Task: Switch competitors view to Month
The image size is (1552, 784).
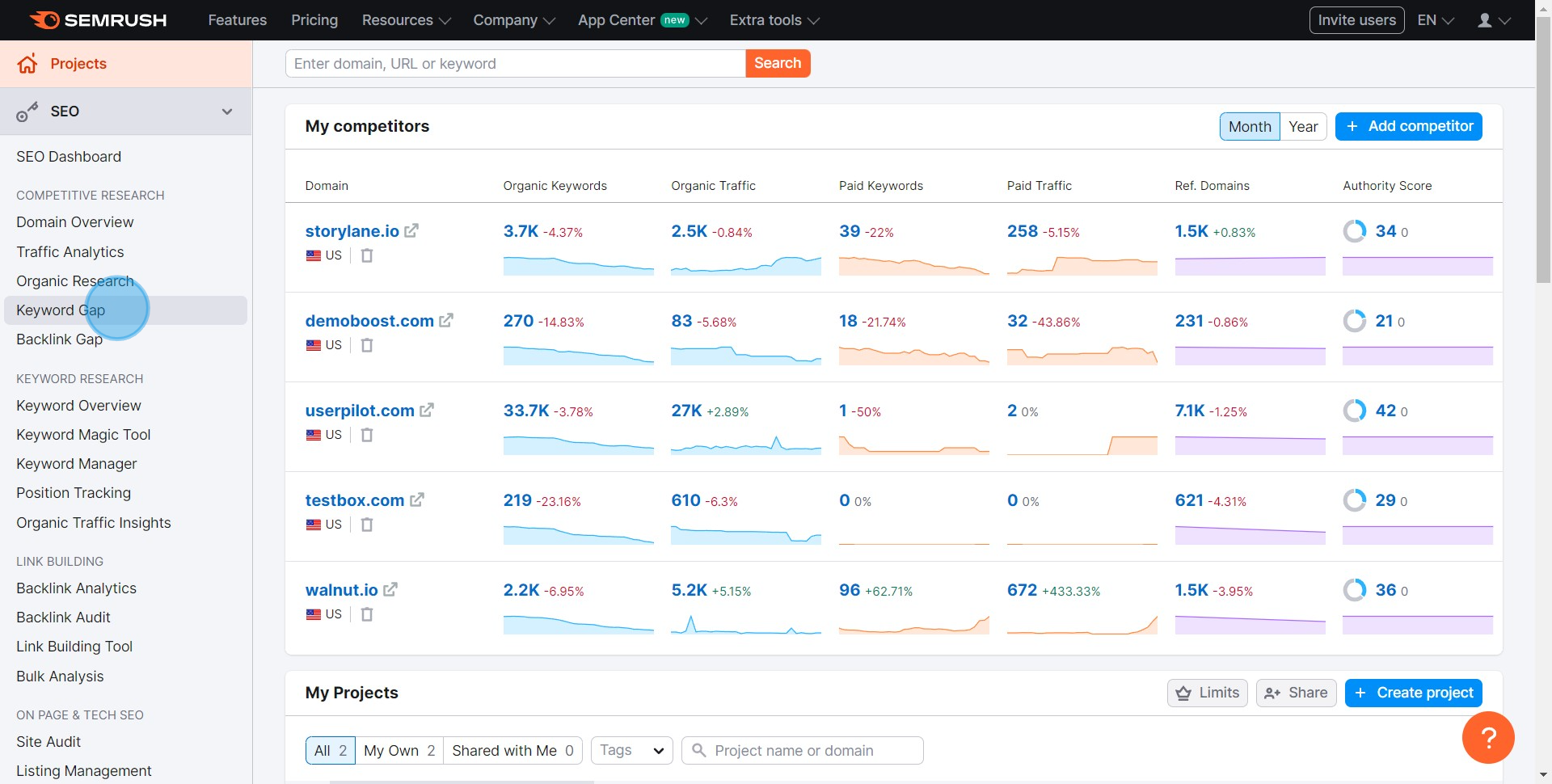Action: point(1250,127)
